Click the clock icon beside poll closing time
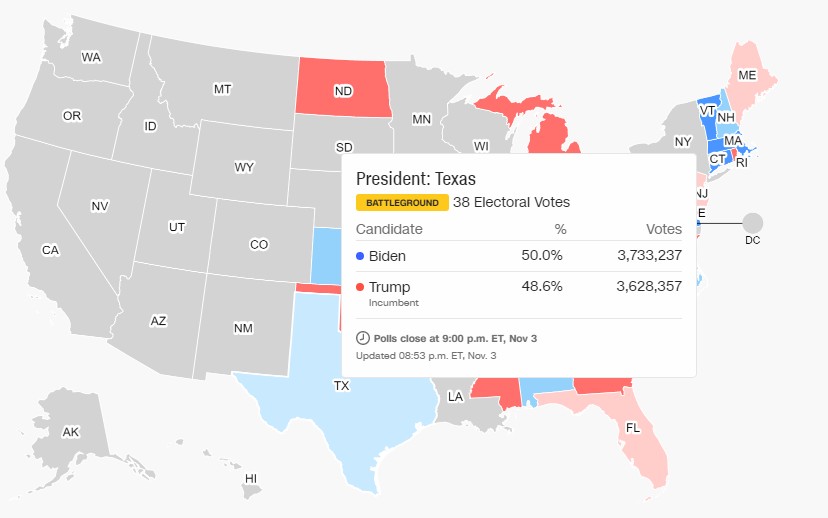The image size is (828, 518). click(x=362, y=338)
